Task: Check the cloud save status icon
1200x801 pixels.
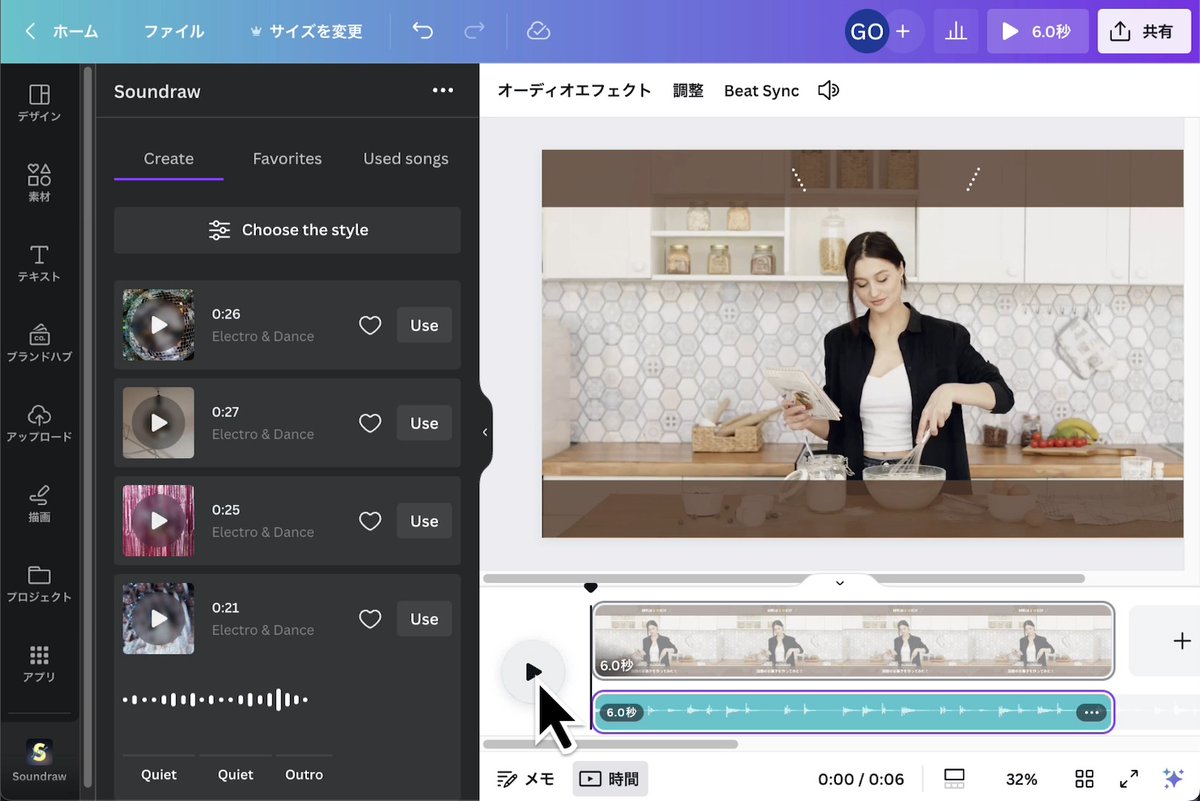Action: point(538,31)
